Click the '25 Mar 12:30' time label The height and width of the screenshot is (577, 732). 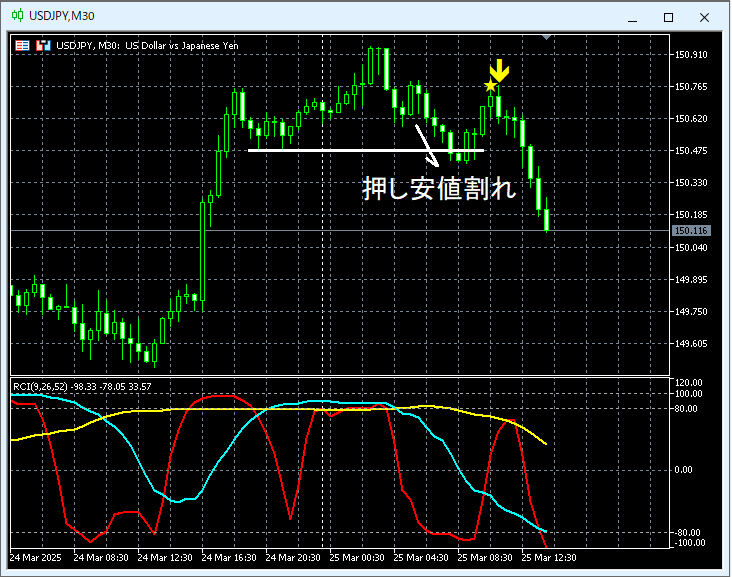click(549, 558)
